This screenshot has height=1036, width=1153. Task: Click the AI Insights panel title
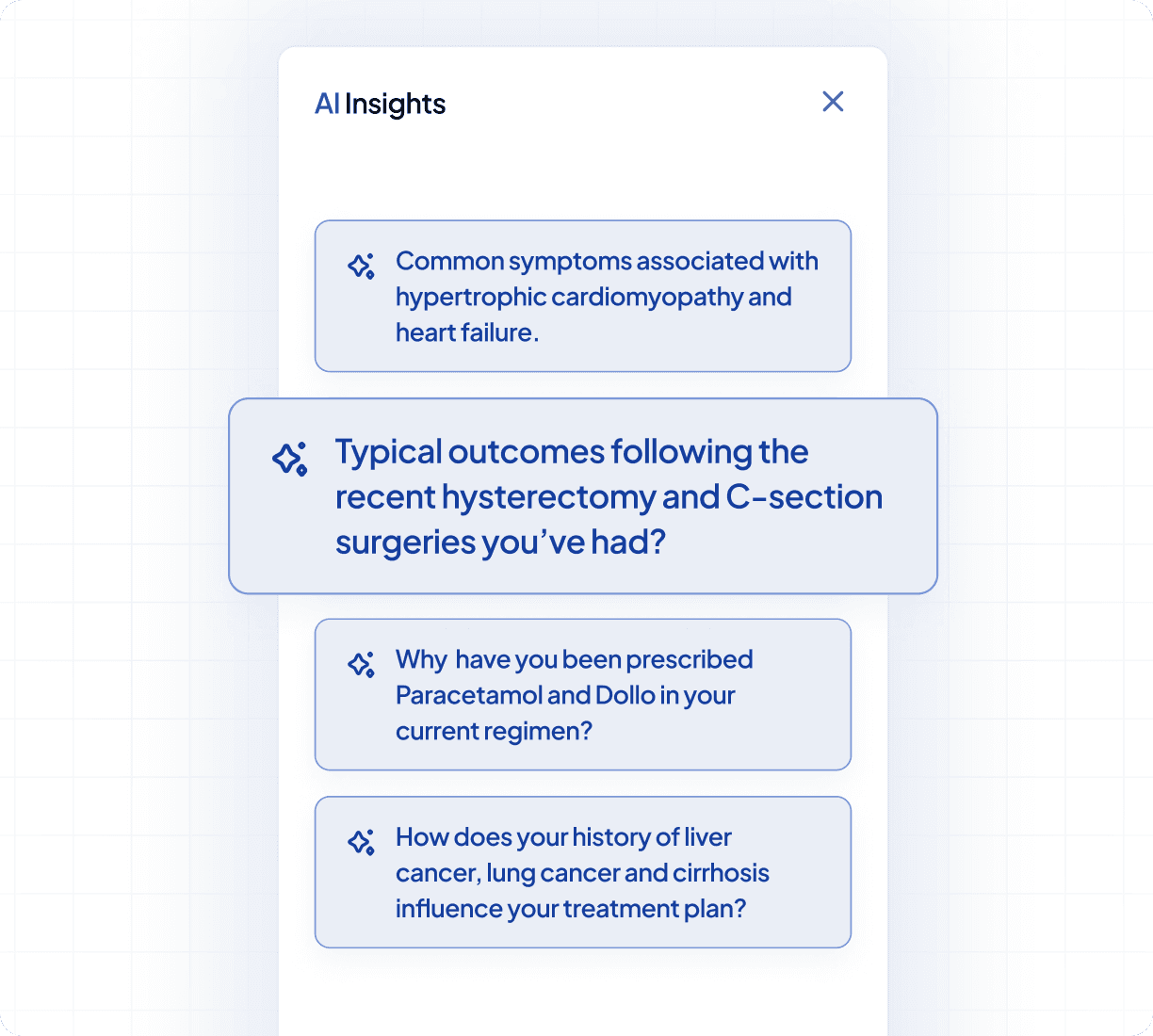coord(381,104)
